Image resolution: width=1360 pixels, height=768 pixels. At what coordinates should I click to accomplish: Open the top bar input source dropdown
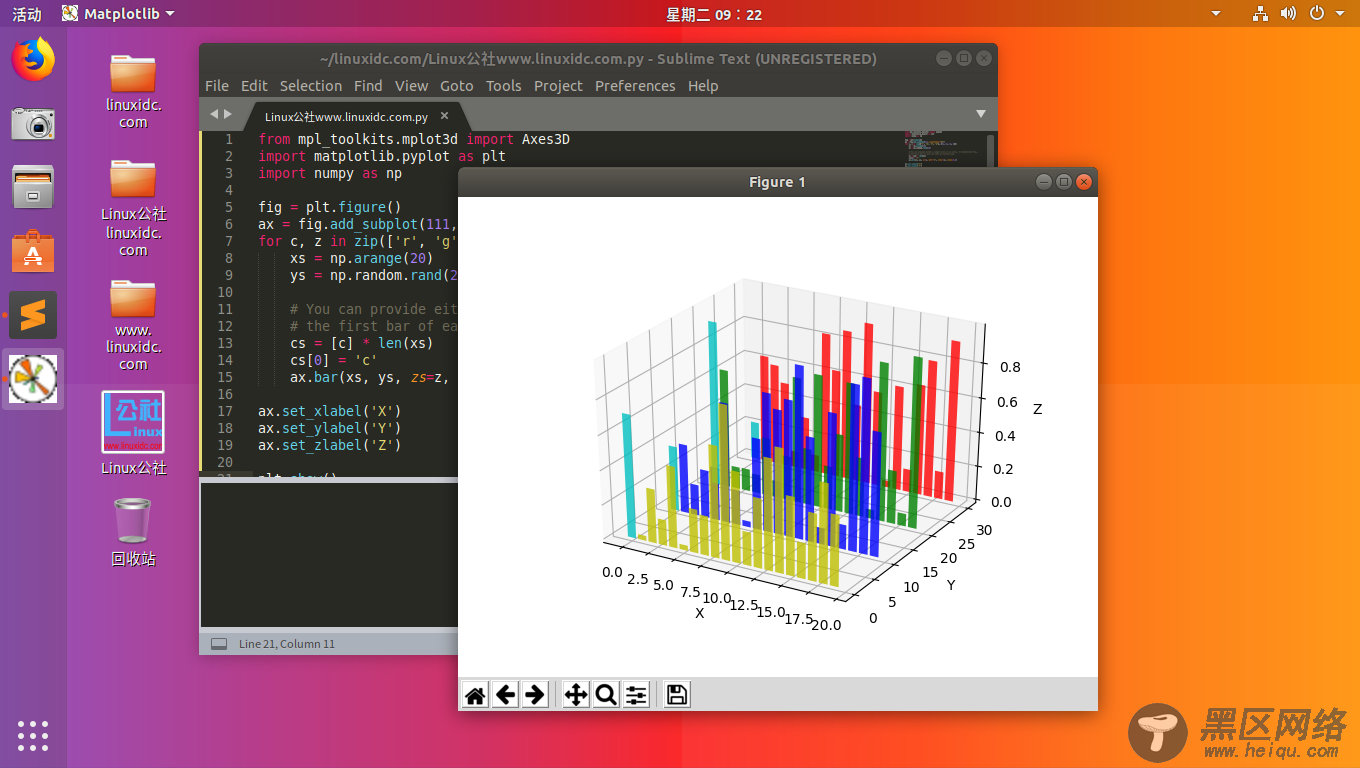(x=1216, y=14)
